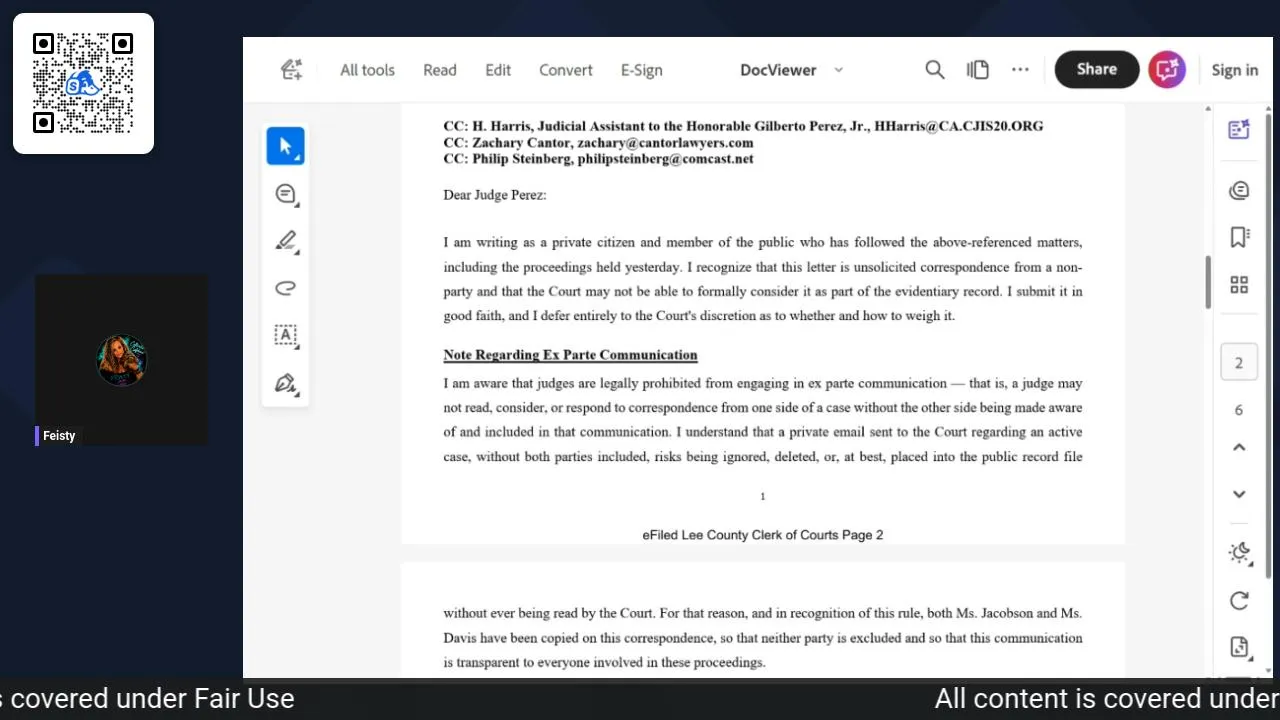Click the HHarris@CA.CJIS20.ORG email address
1280x720 pixels.
coord(959,126)
